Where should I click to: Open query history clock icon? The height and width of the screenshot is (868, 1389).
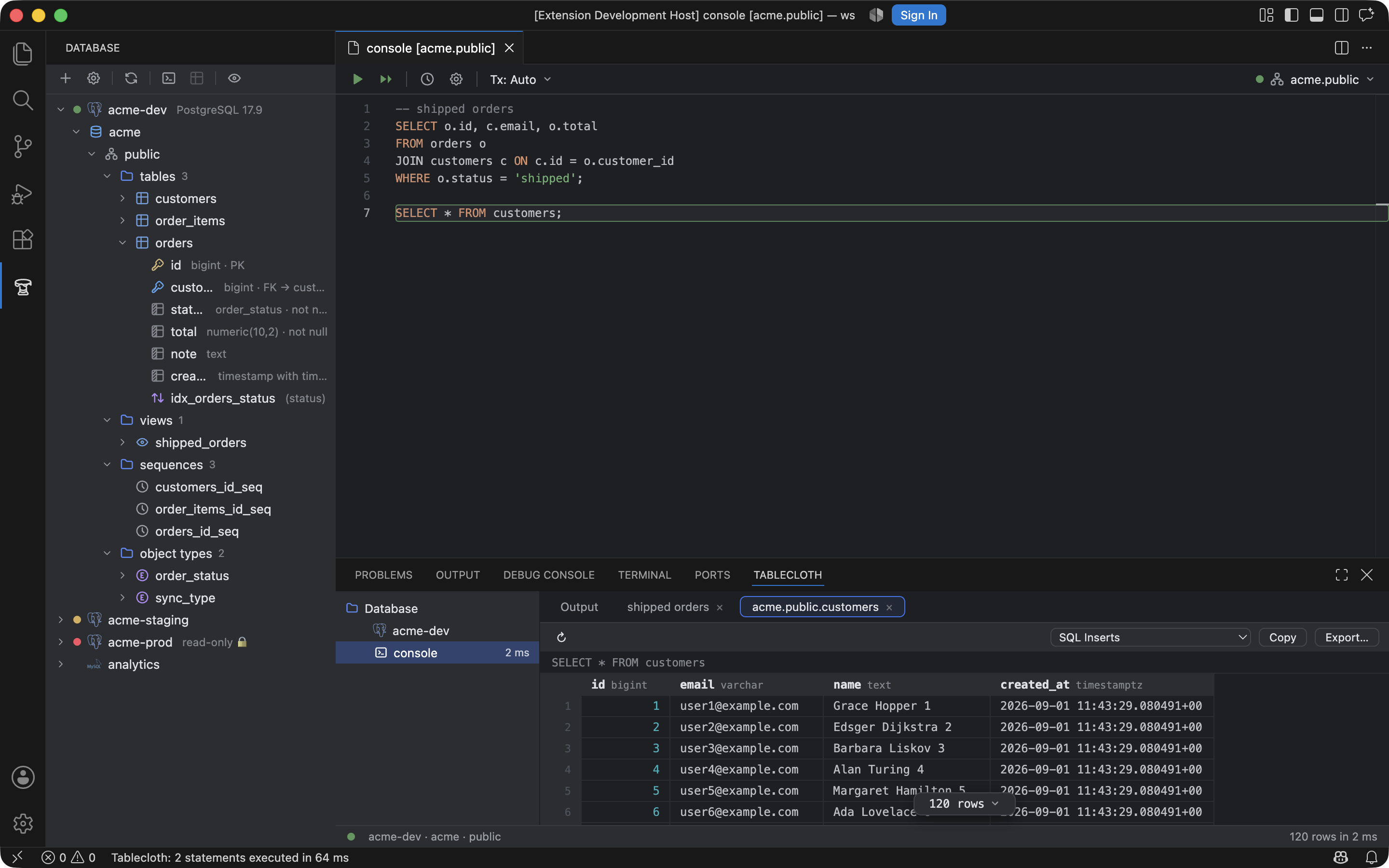[427, 79]
